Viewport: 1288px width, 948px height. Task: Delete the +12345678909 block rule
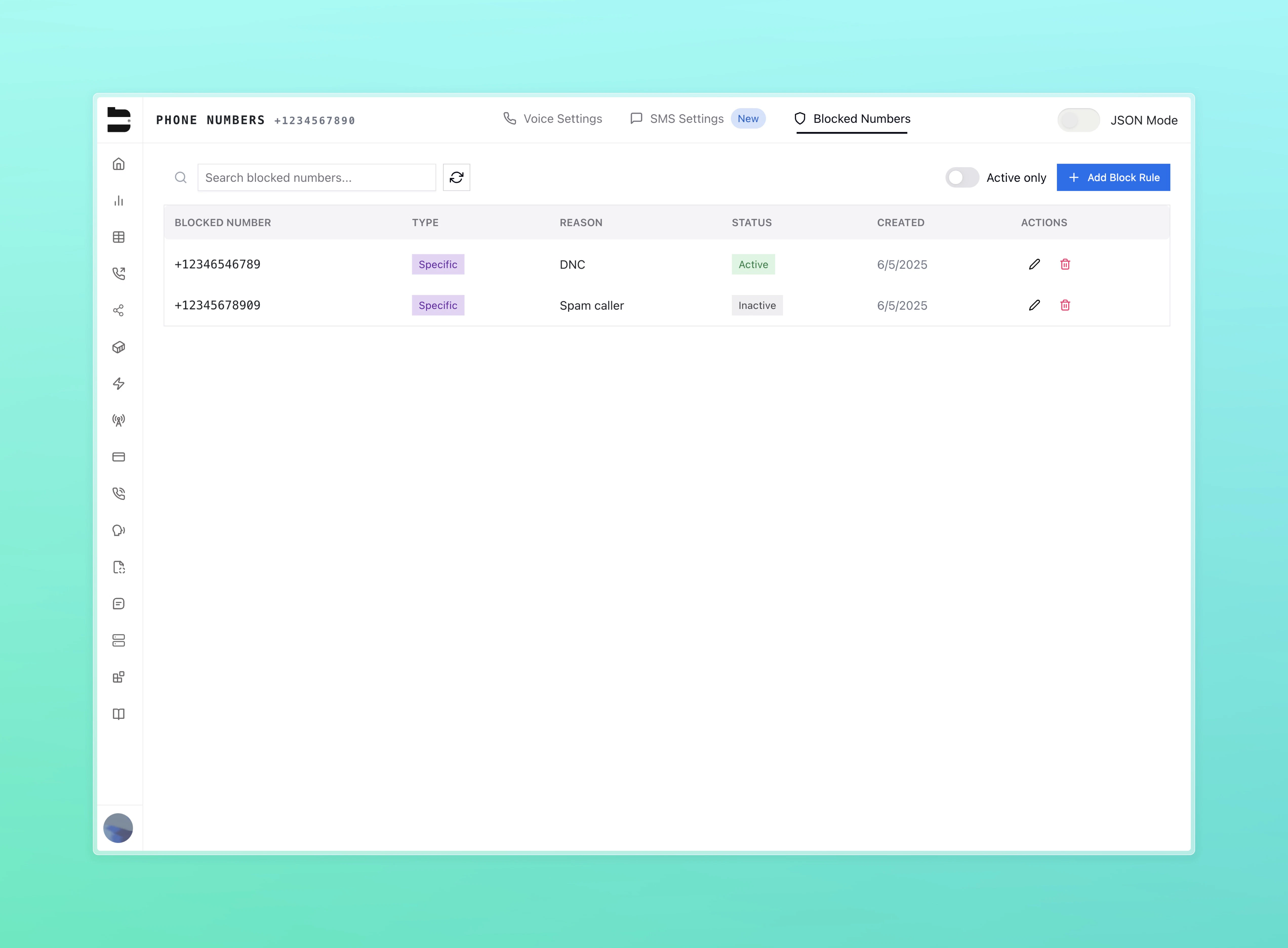pyautogui.click(x=1065, y=305)
